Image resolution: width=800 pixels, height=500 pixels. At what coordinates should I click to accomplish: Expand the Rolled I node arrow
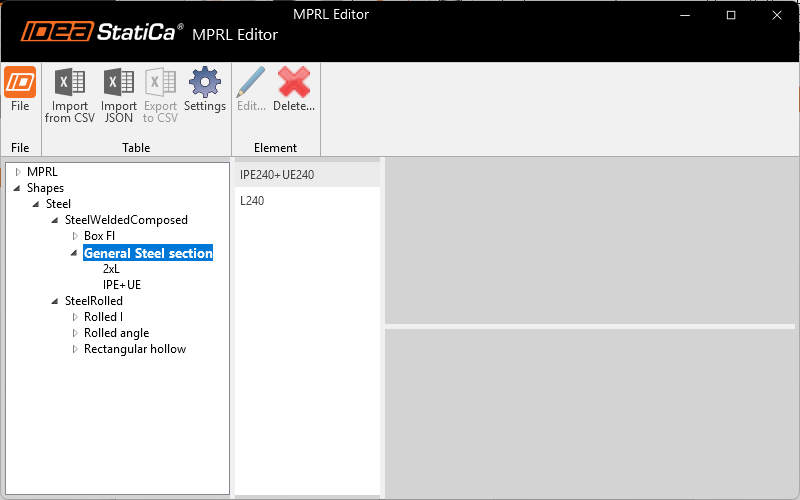[x=75, y=317]
